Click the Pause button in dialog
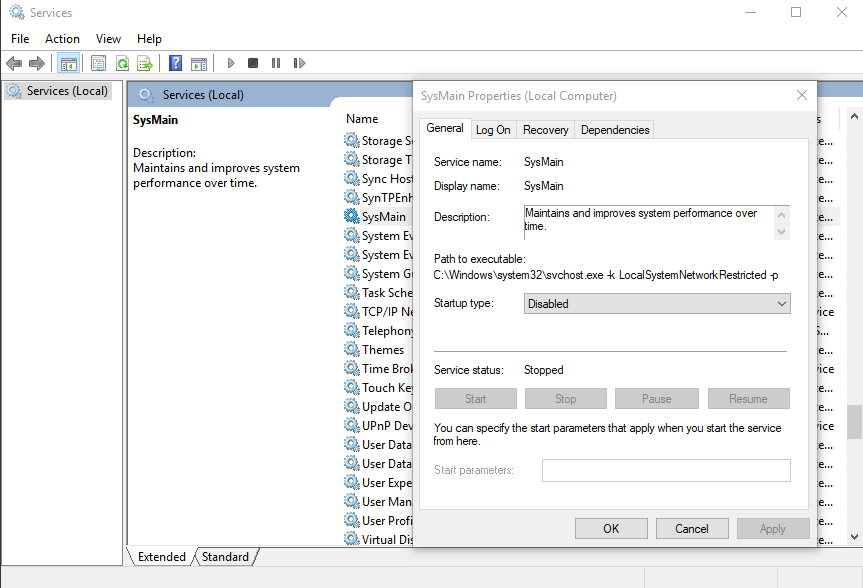This screenshot has width=863, height=588. coord(657,399)
